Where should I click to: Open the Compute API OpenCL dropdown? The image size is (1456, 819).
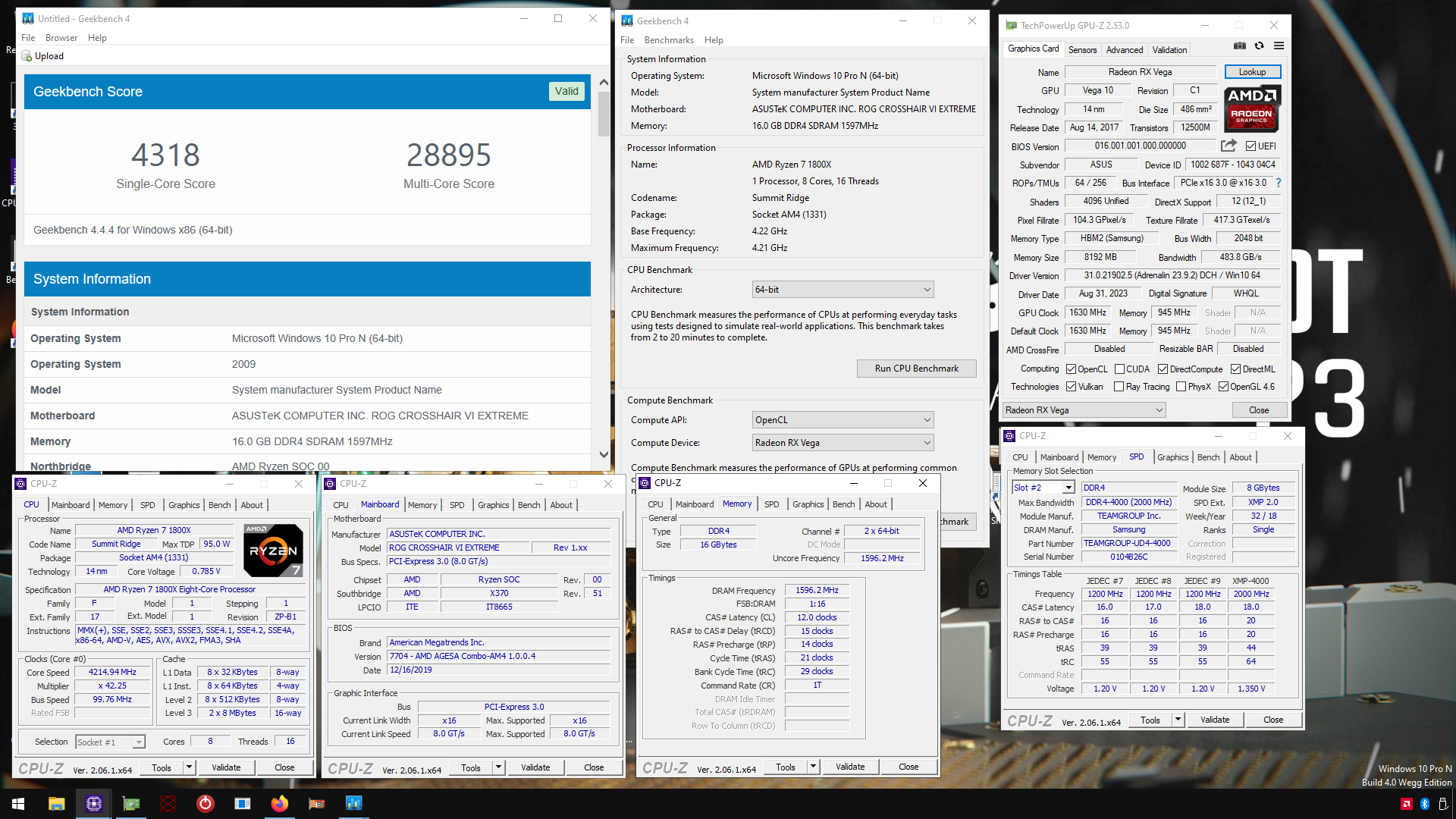[x=843, y=420]
